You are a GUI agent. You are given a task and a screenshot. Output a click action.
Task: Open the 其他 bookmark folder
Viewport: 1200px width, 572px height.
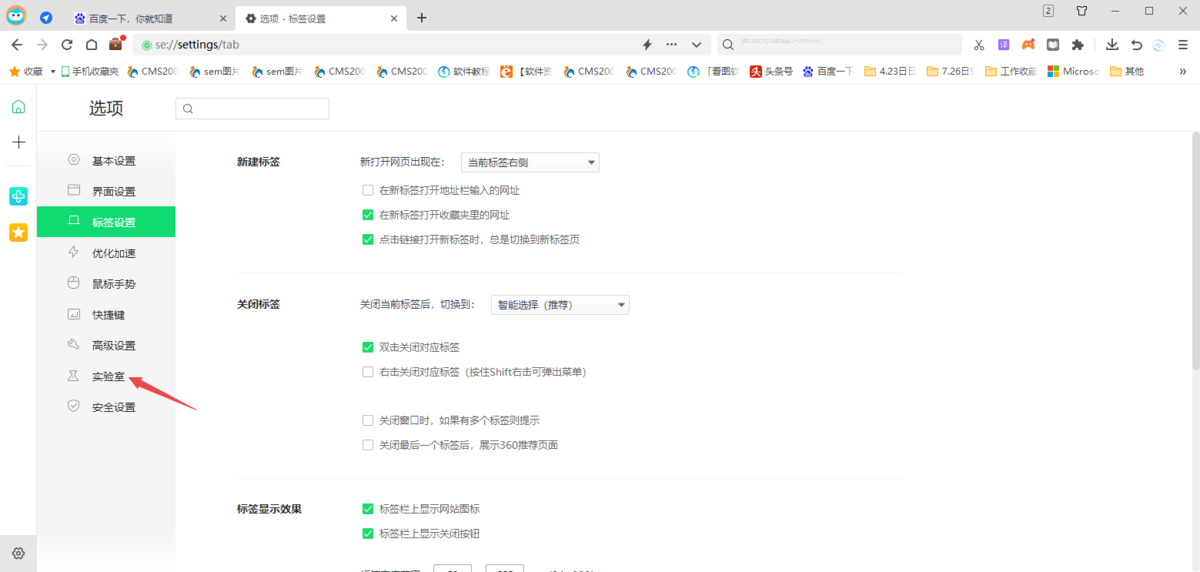1126,72
